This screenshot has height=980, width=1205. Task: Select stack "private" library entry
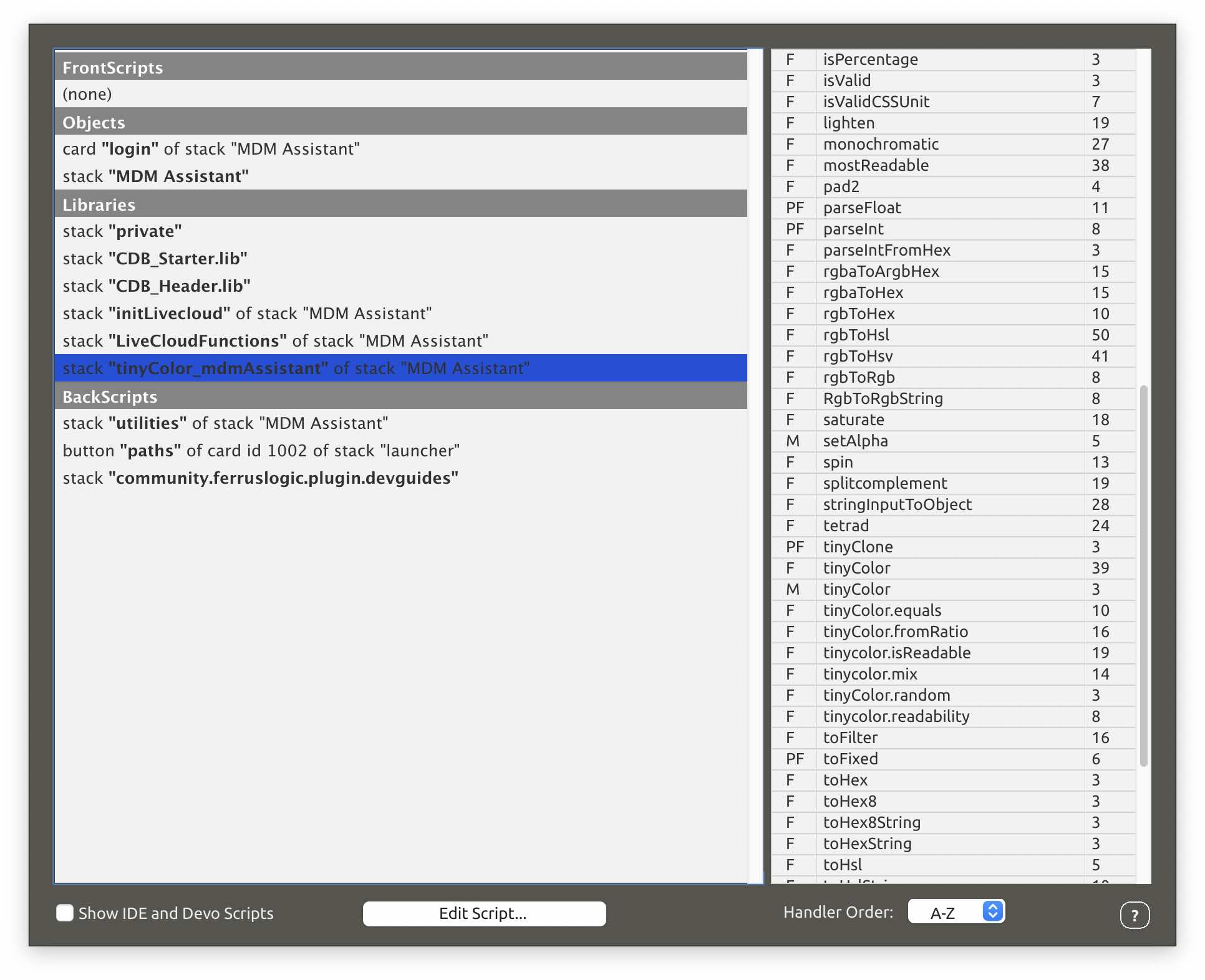tap(122, 231)
